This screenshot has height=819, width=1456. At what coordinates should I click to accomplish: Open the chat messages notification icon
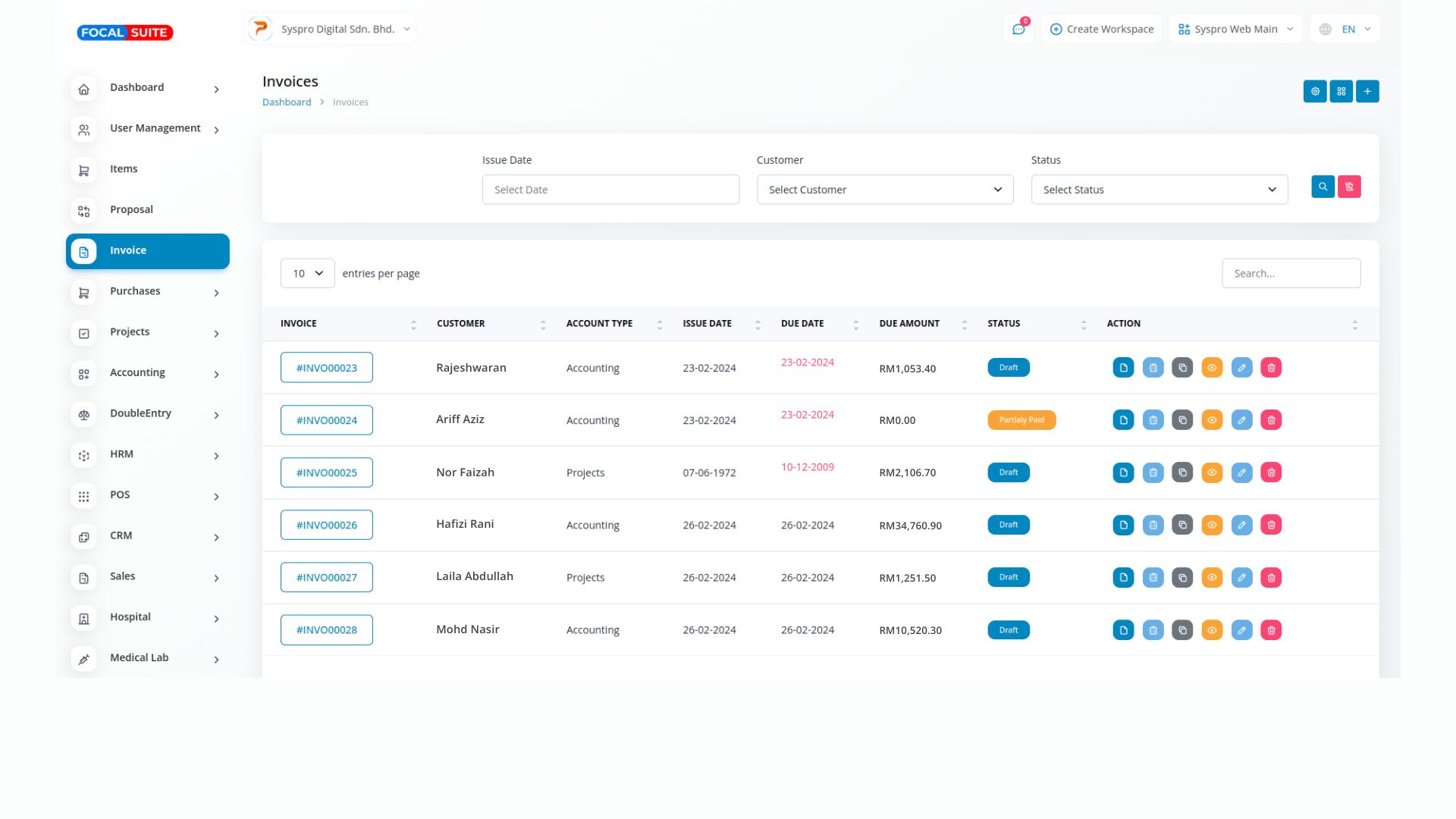point(1018,30)
